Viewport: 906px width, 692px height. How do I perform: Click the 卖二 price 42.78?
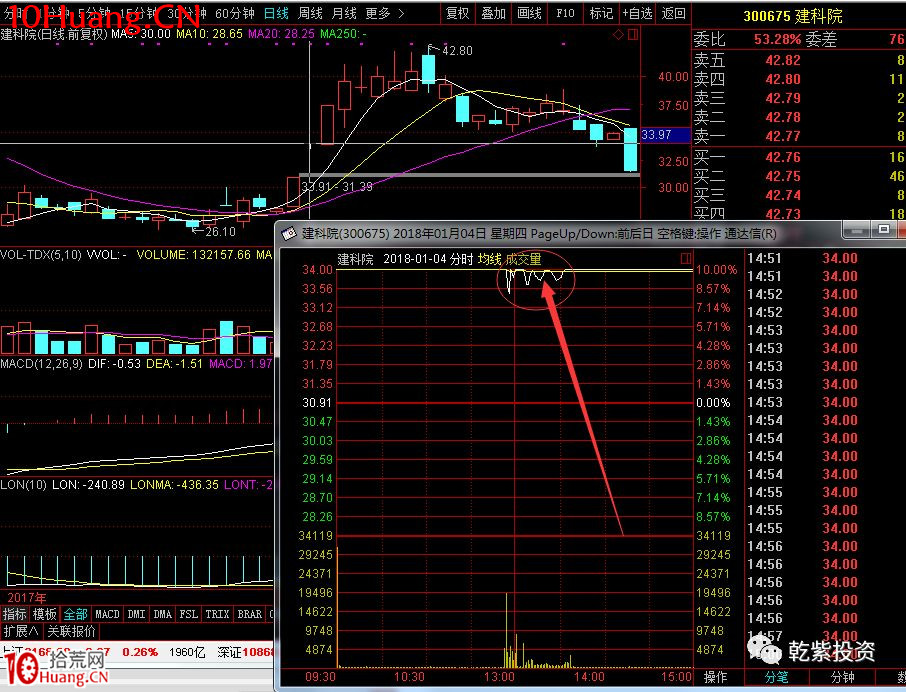[783, 117]
